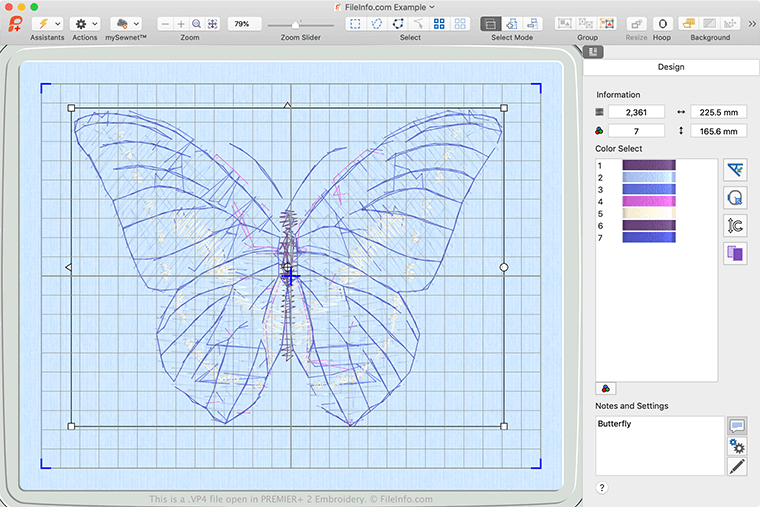Viewport: 760px width, 507px height.
Task: Click the Zoom Out minus button
Action: click(165, 24)
